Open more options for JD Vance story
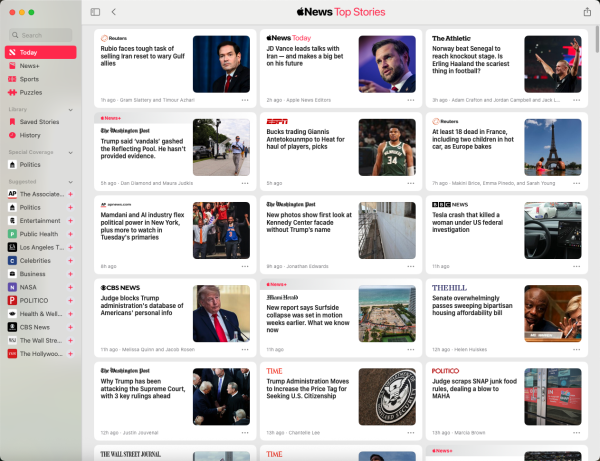Screen dimensions: 600x461 tap(411, 100)
